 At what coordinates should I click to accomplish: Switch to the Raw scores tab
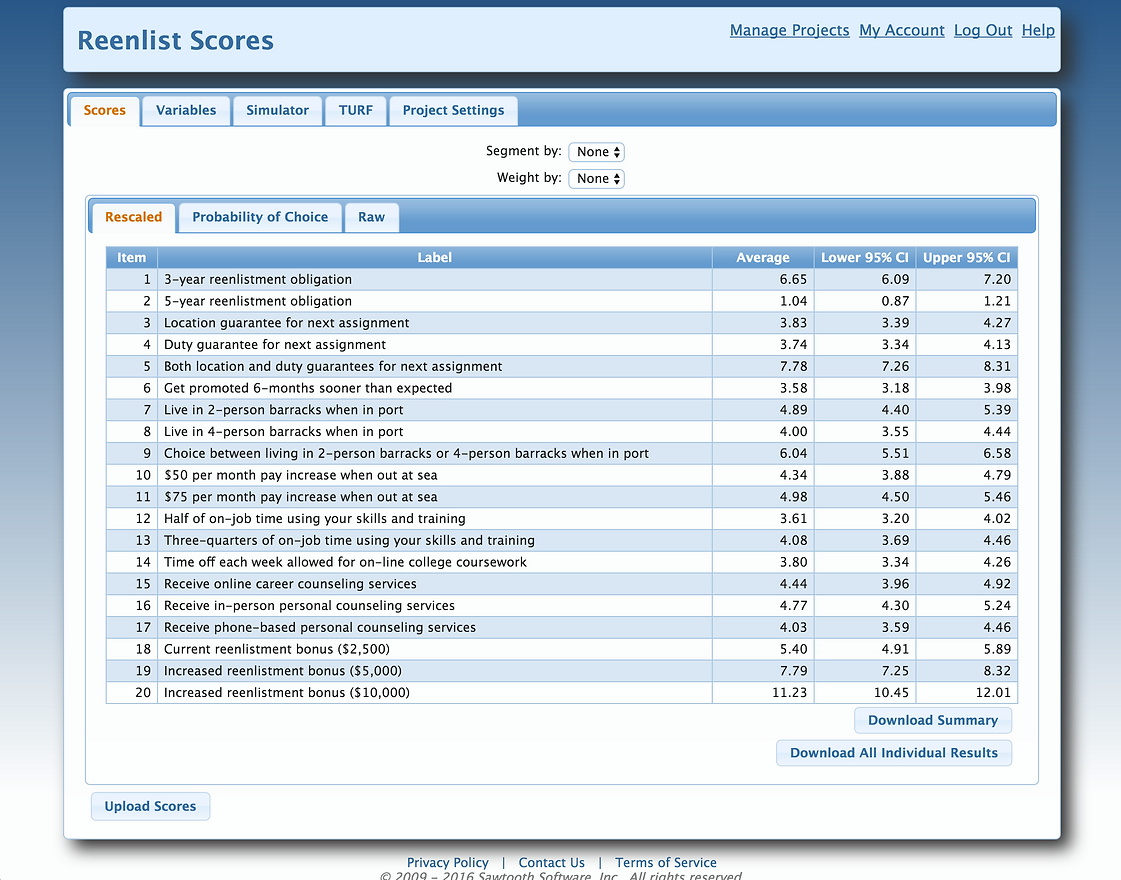(371, 217)
